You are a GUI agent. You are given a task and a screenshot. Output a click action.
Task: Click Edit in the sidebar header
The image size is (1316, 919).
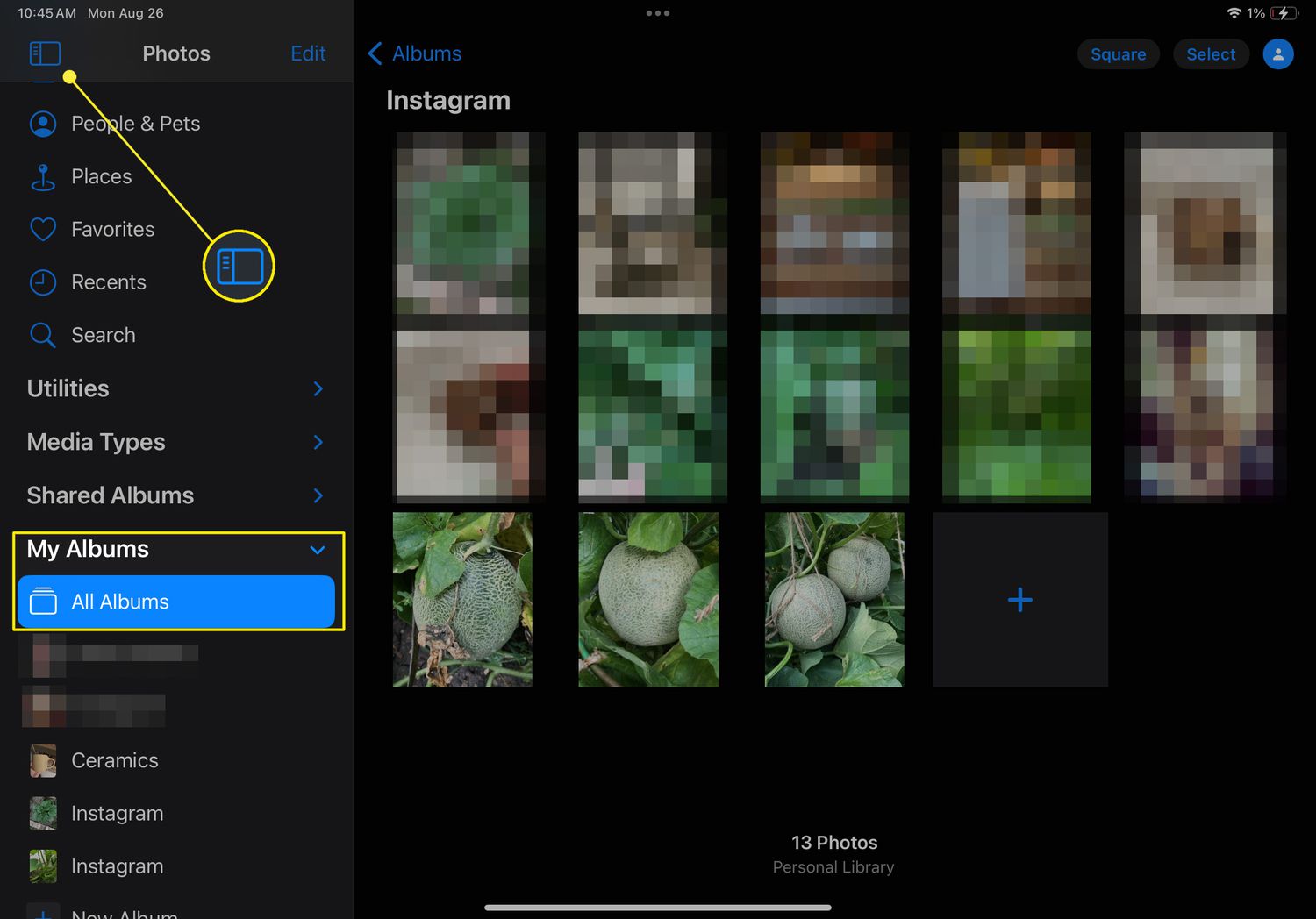tap(308, 53)
